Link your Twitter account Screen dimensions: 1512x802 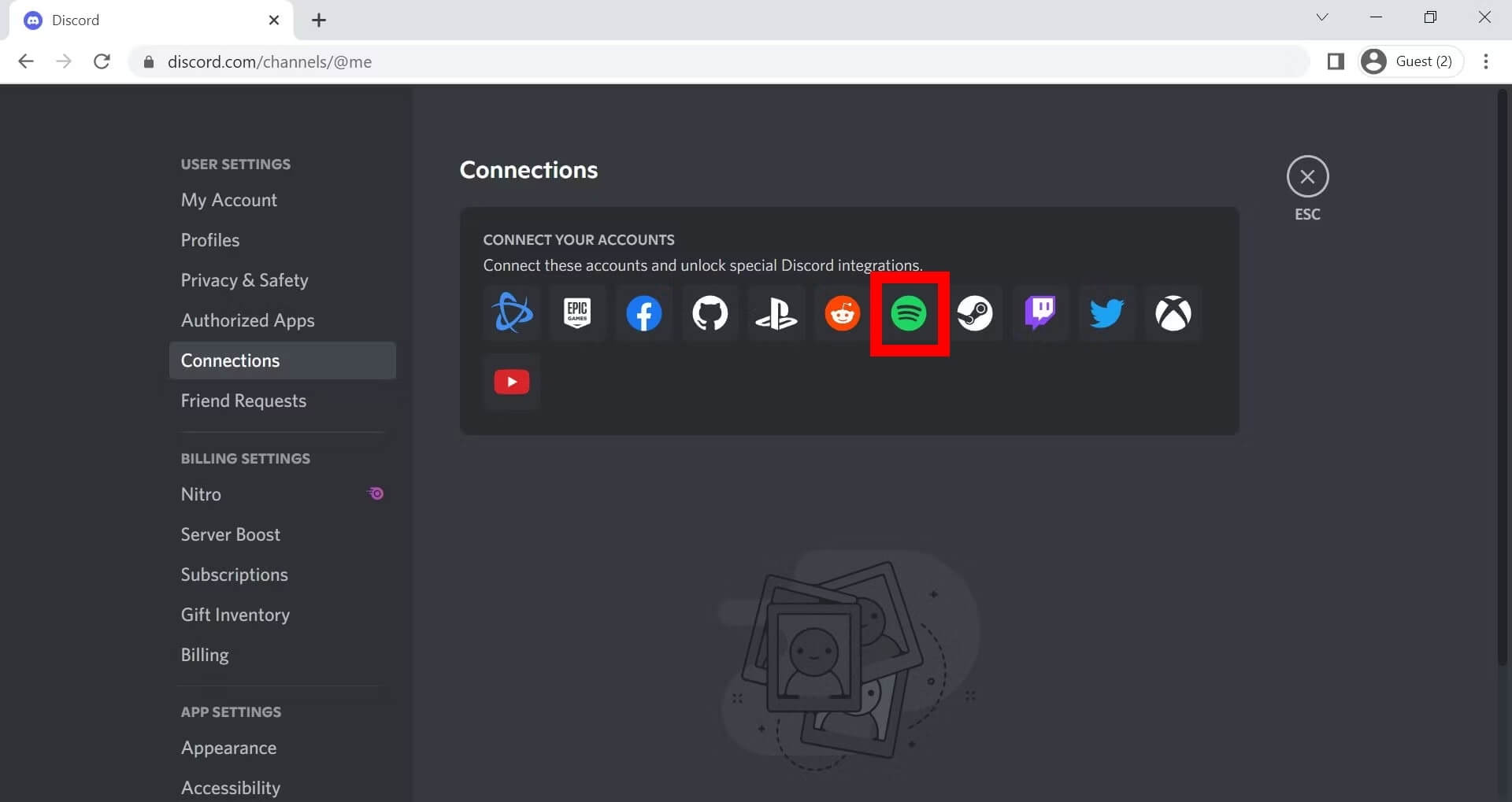(x=1106, y=313)
